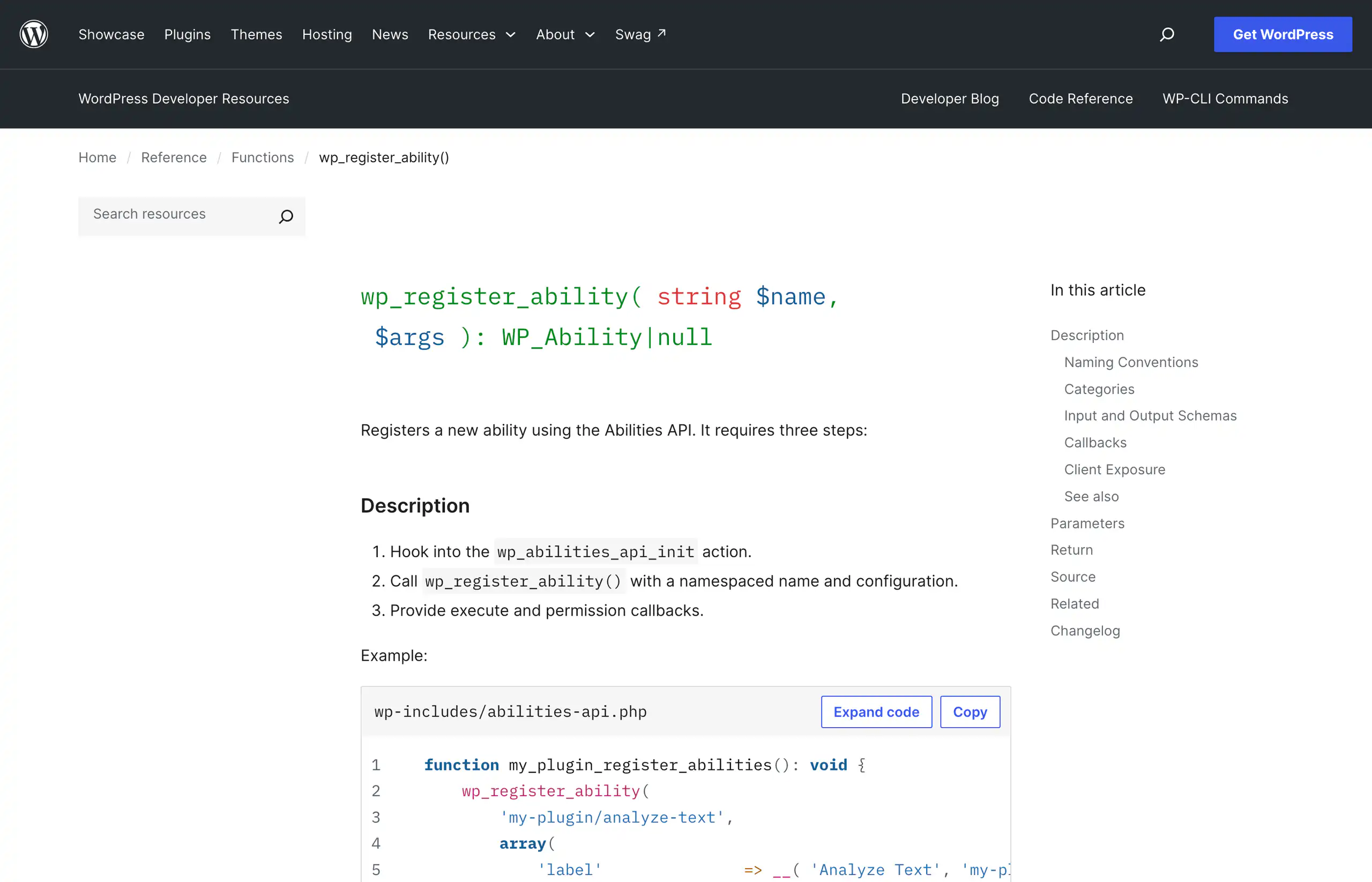Jump to See also section
The width and height of the screenshot is (1372, 882).
(1091, 497)
